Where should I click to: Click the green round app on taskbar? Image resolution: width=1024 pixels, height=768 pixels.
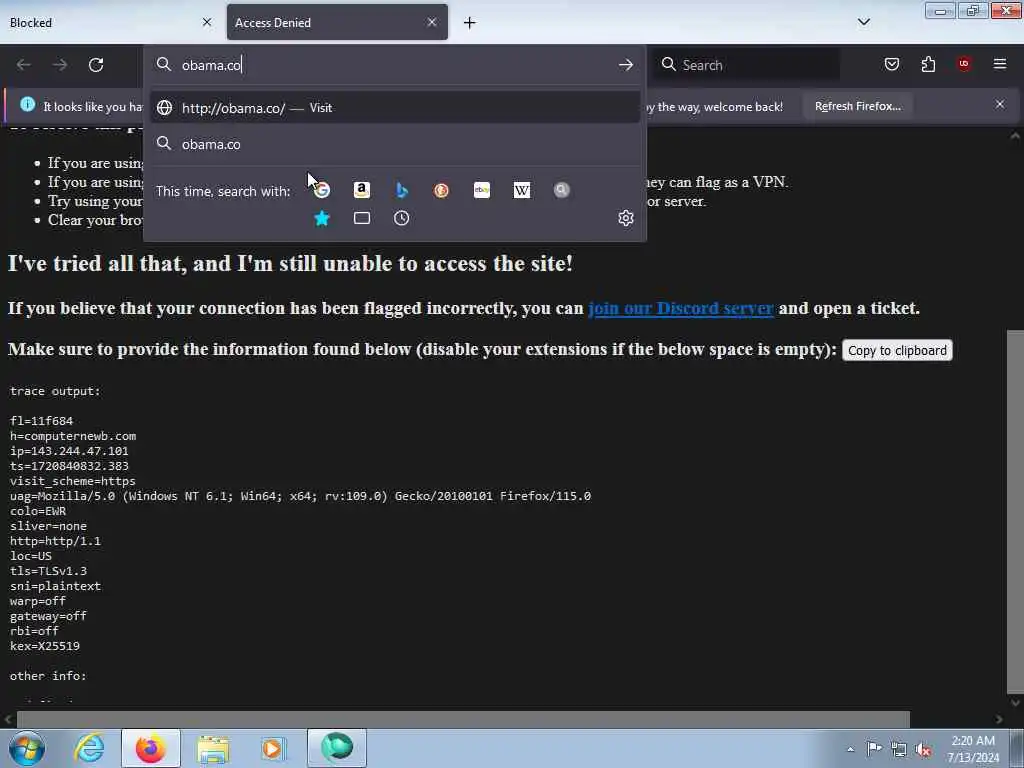pyautogui.click(x=337, y=748)
